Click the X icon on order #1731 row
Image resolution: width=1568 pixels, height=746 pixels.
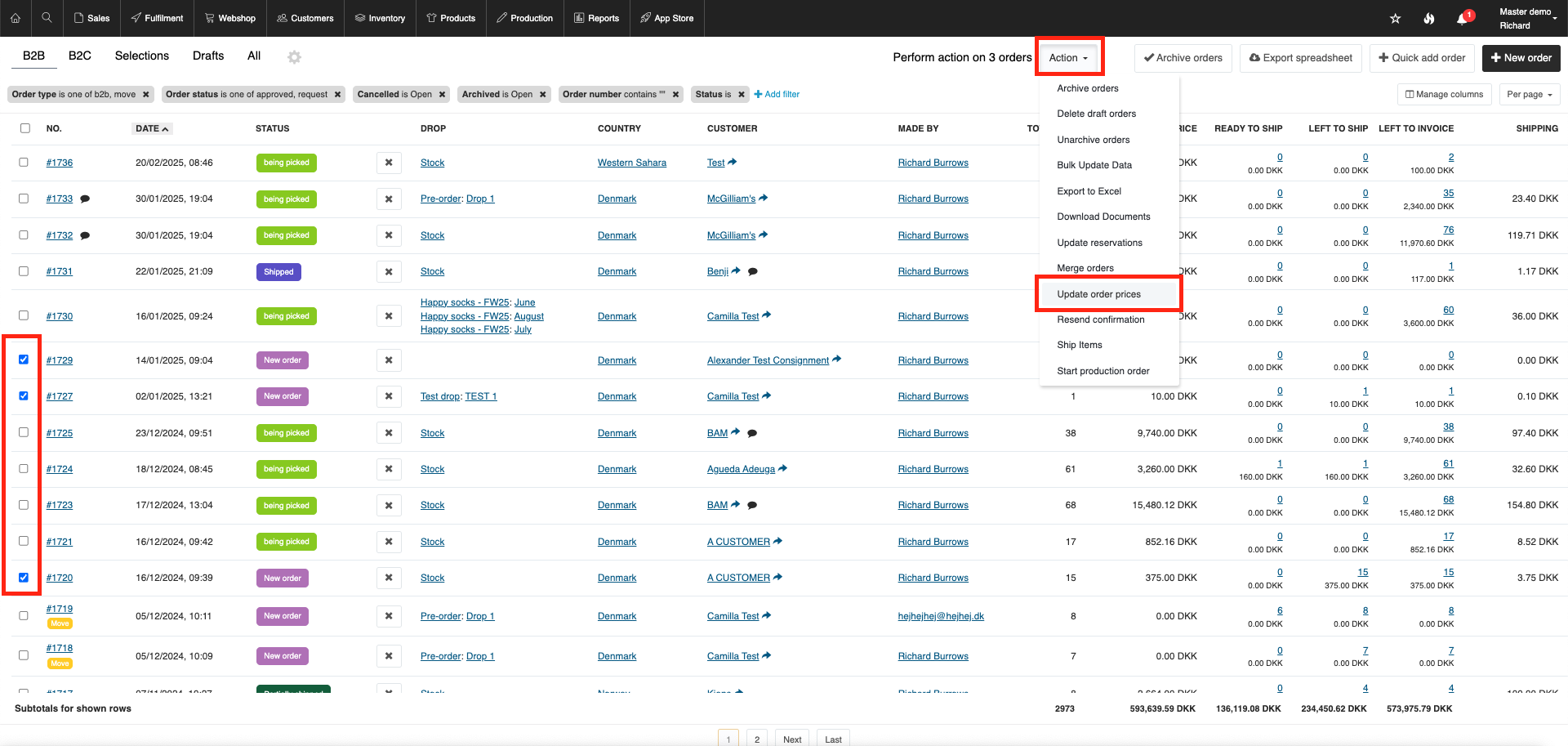pyautogui.click(x=389, y=271)
